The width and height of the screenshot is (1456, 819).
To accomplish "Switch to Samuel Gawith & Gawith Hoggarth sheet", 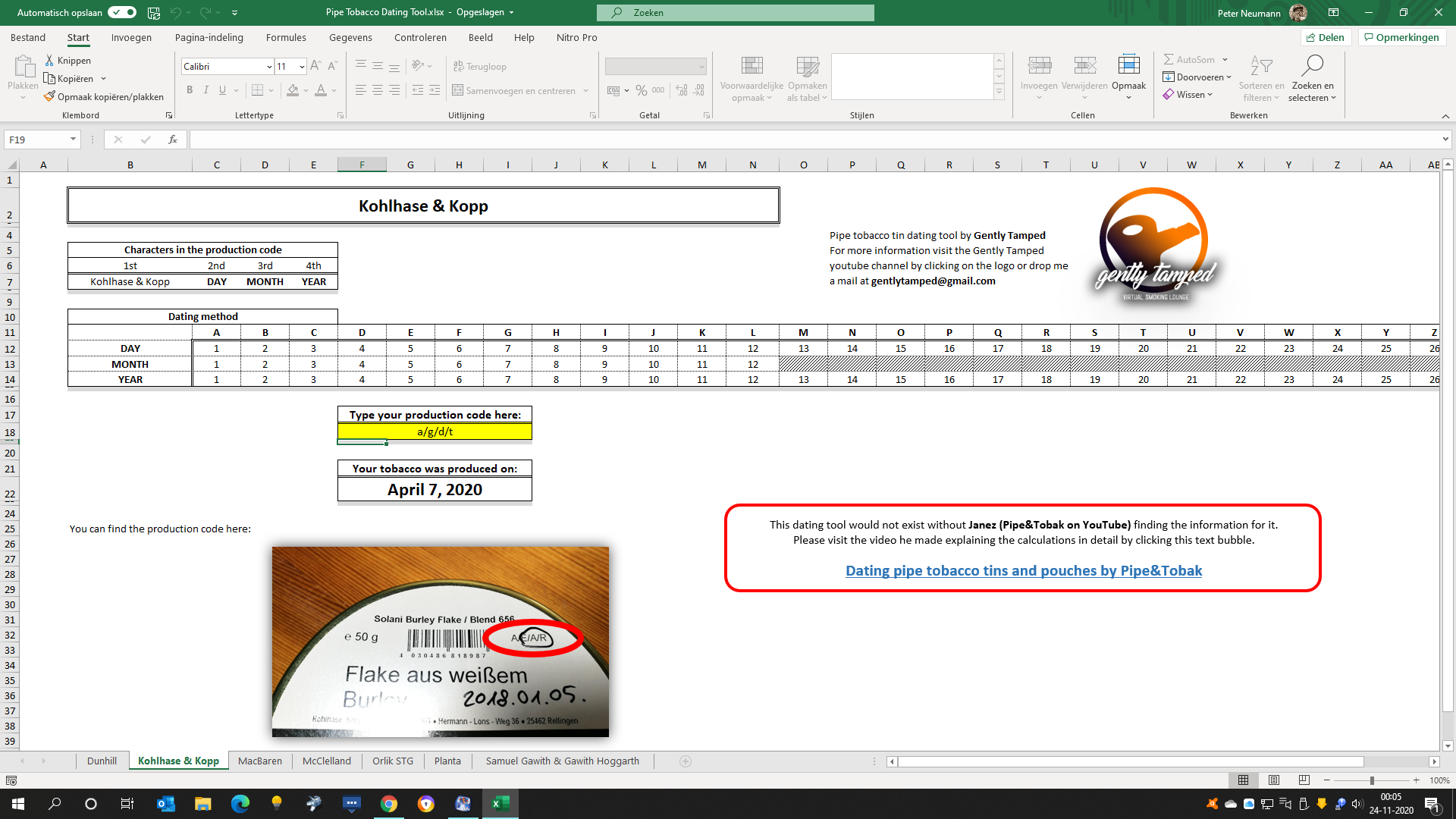I will 562,761.
